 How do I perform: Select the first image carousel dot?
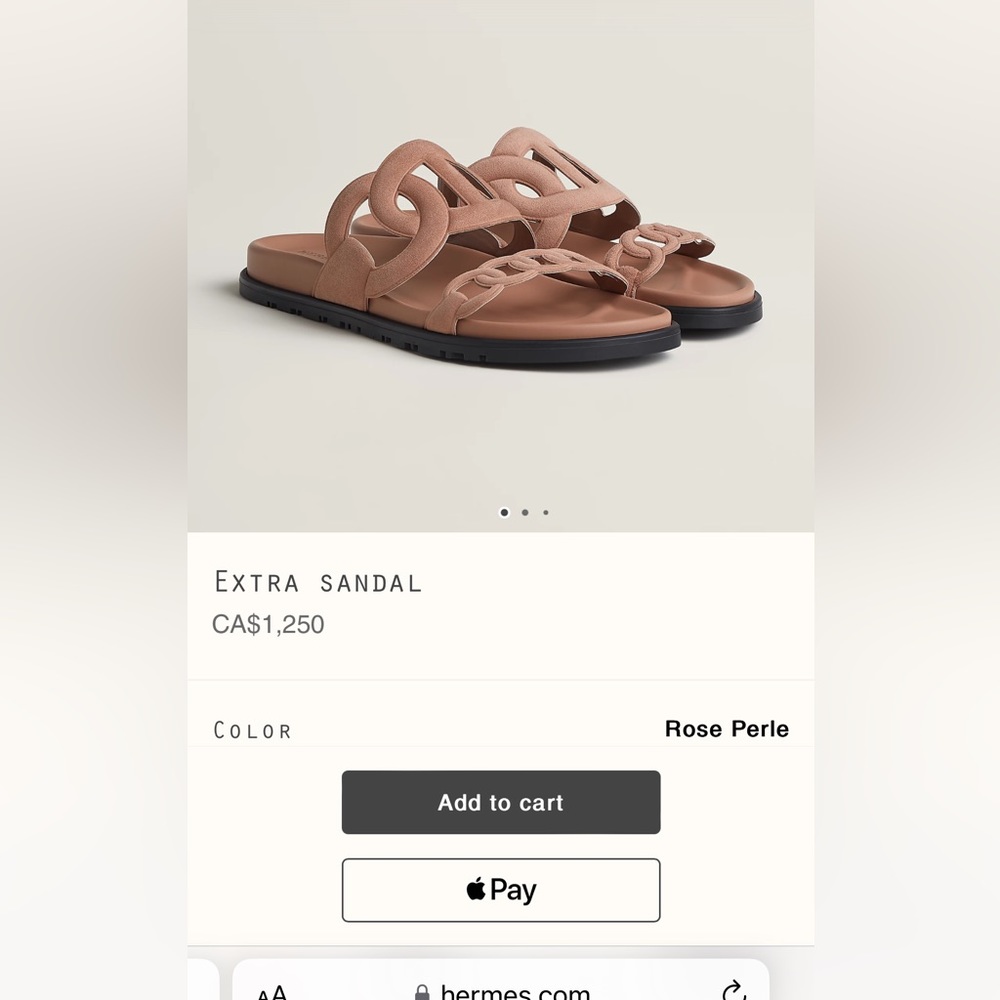pyautogui.click(x=504, y=512)
